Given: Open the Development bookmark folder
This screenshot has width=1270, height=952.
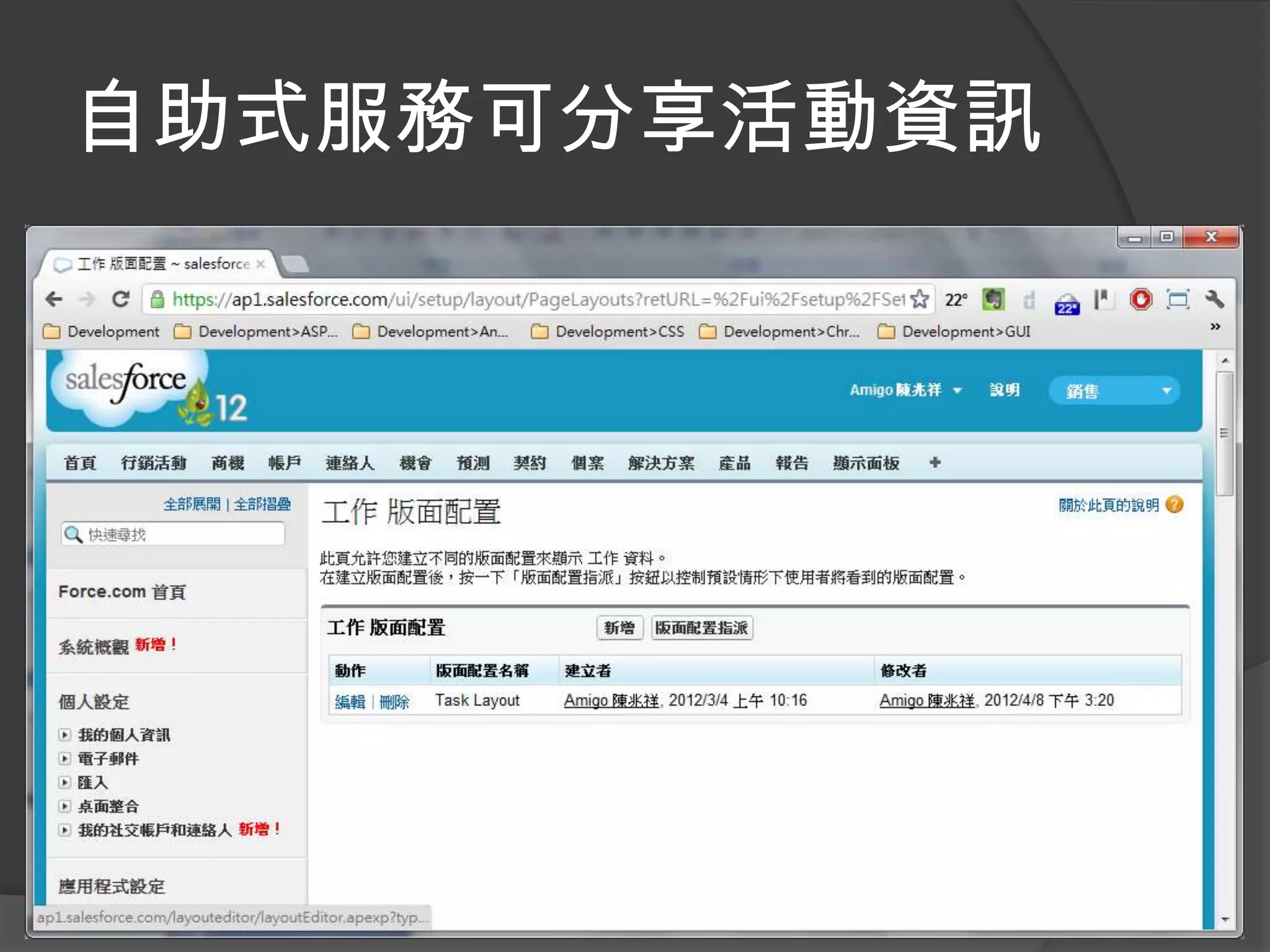Looking at the screenshot, I should [x=101, y=332].
